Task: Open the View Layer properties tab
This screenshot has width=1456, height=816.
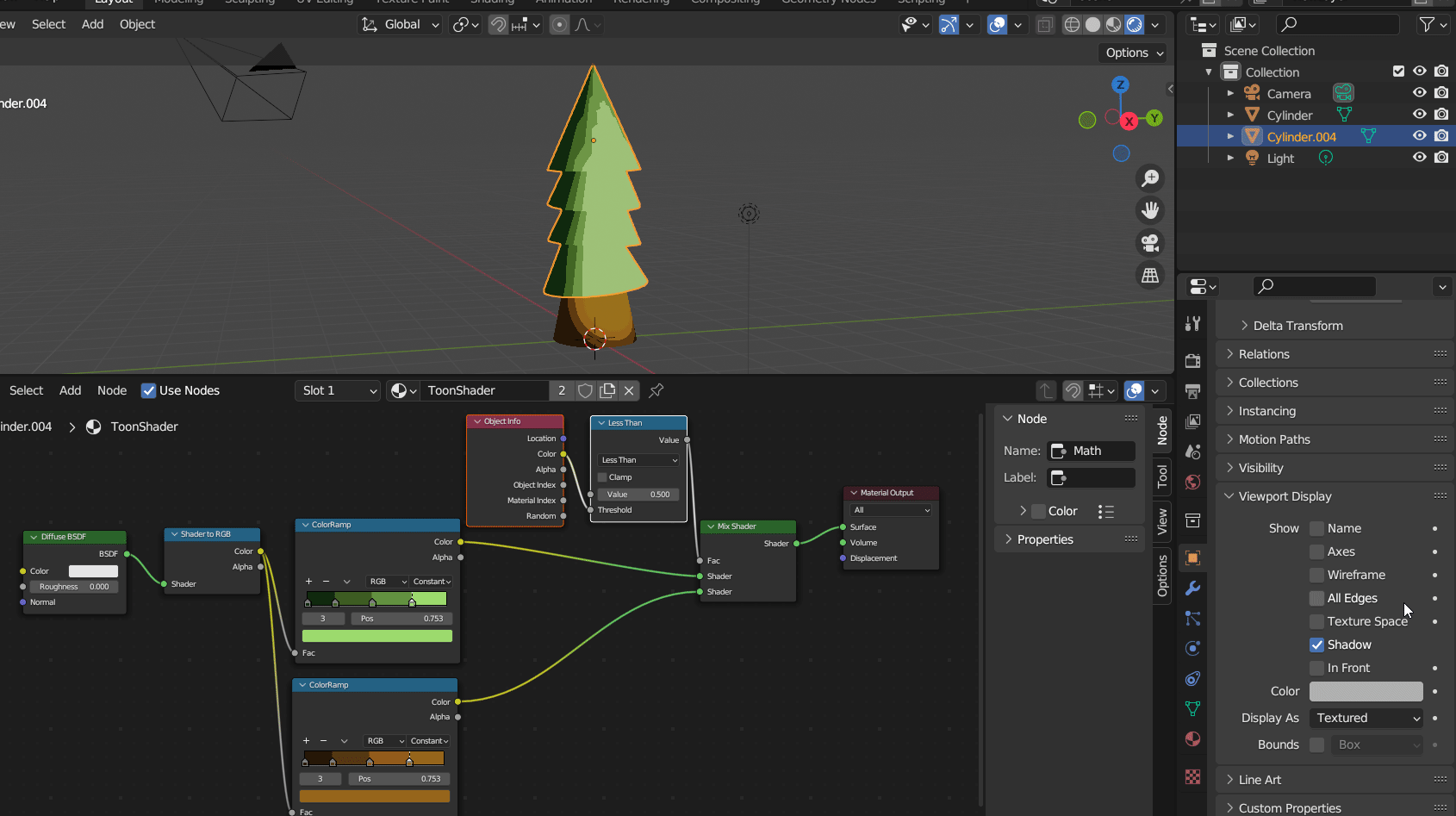Action: coord(1192,421)
